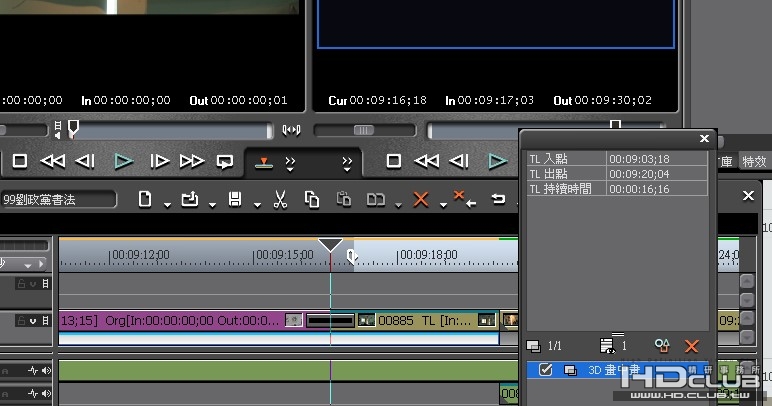Click the in/out play icon beside the shuttle slider
The width and height of the screenshot is (772, 406).
point(291,130)
